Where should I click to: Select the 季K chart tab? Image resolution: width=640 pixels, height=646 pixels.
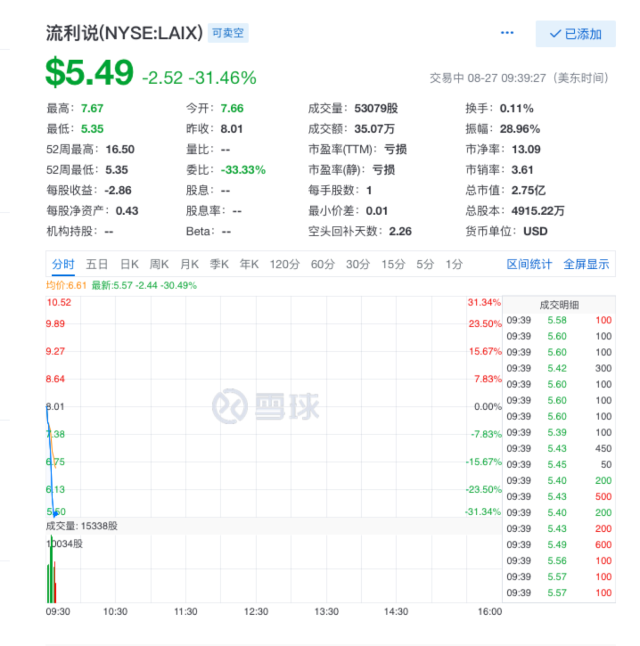tap(219, 264)
